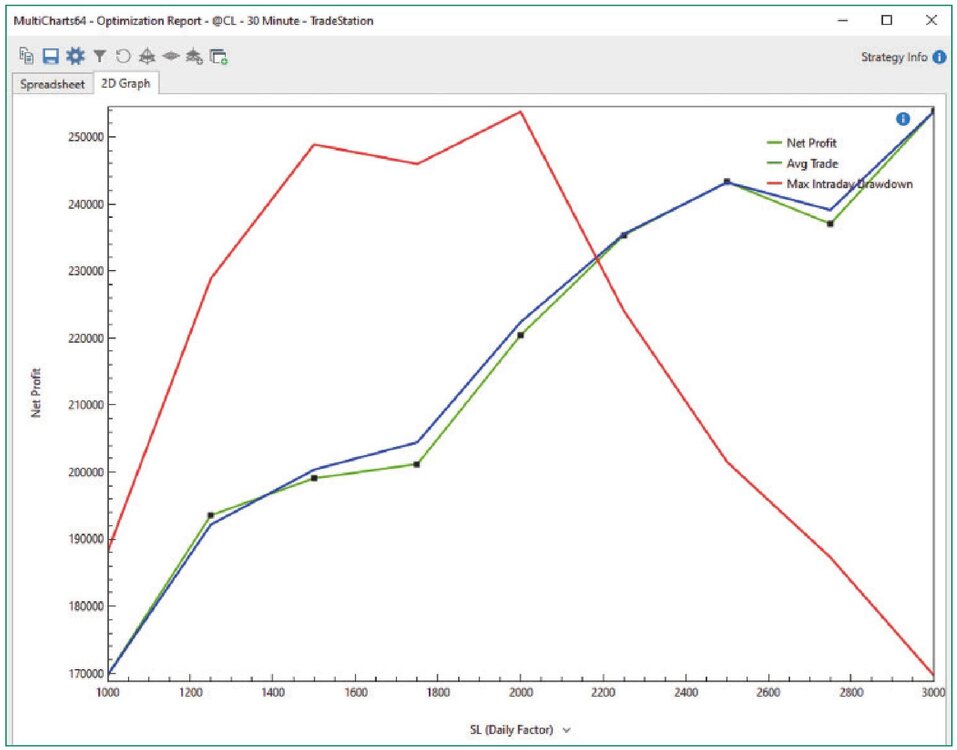Click the vertical Net Profit axis title
This screenshot has height=750, width=957.
click(x=36, y=392)
